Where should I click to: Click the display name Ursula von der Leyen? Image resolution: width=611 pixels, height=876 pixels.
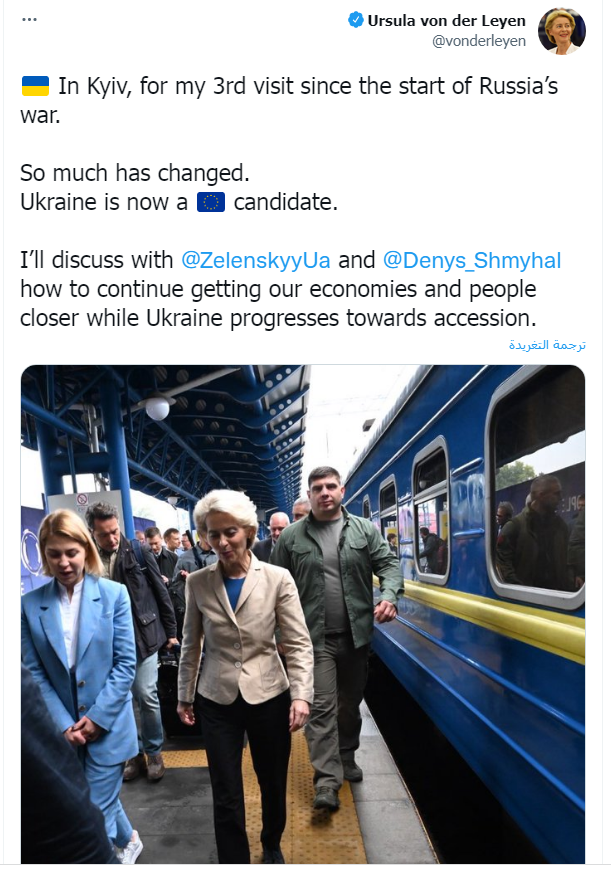point(447,20)
